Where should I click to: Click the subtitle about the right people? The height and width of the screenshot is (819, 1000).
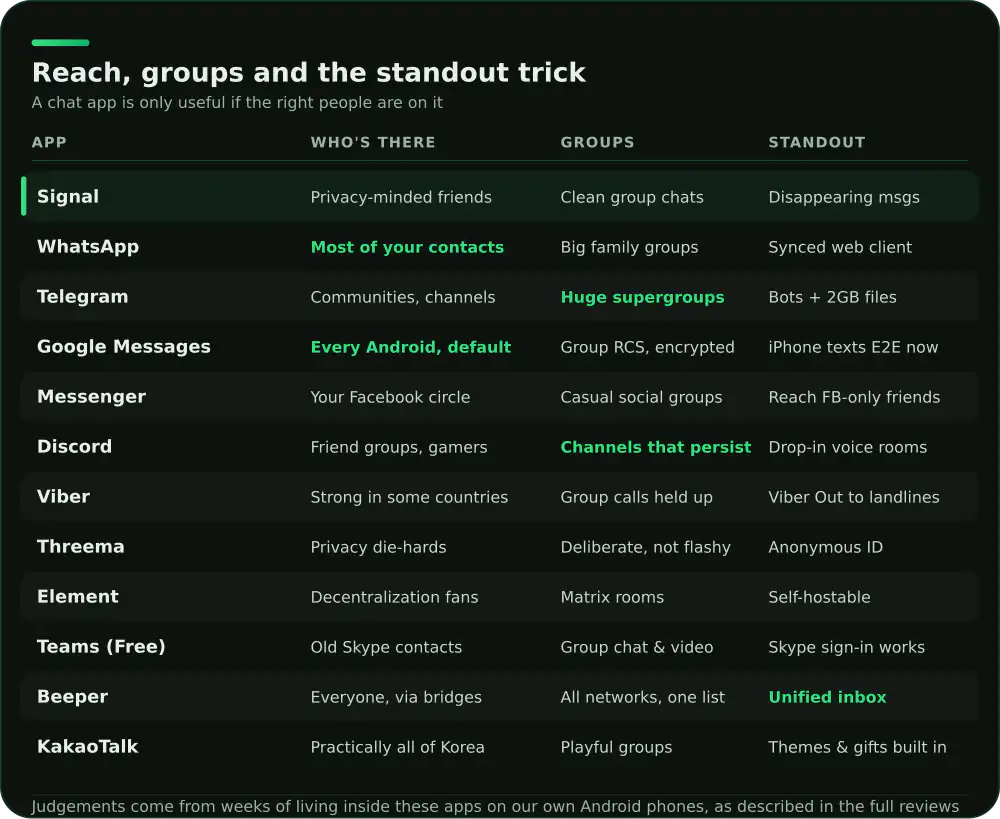237,103
